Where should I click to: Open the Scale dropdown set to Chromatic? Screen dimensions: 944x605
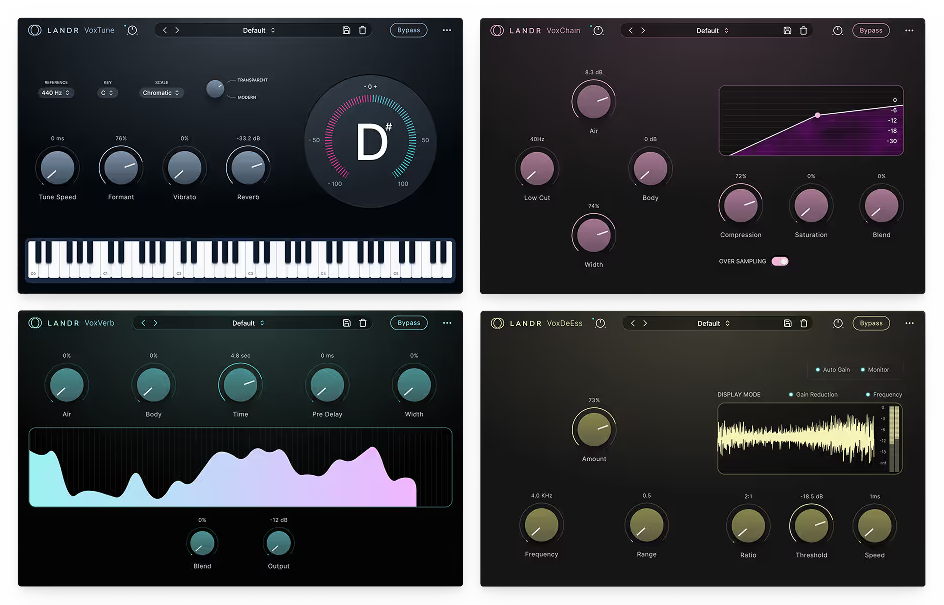coord(162,93)
